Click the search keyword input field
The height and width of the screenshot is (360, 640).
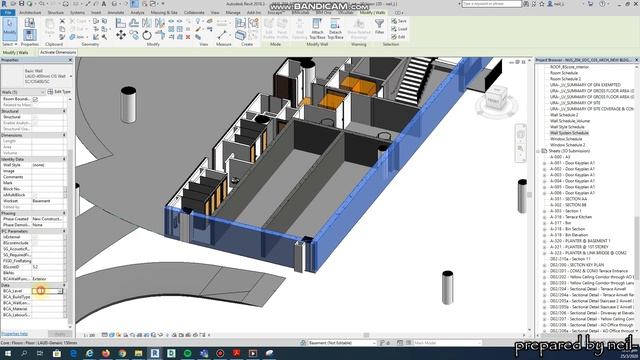(x=491, y=4)
